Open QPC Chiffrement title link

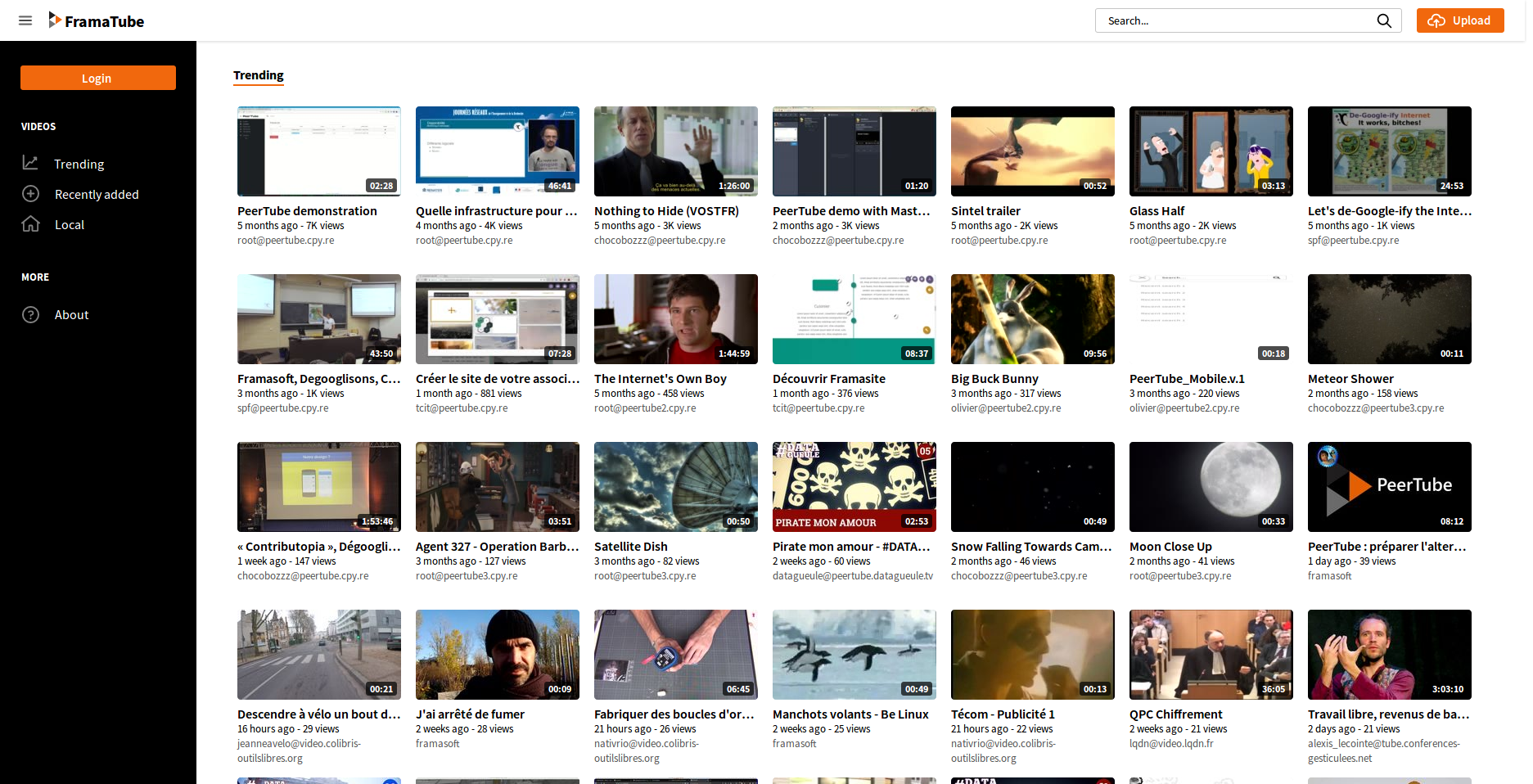coord(1176,714)
